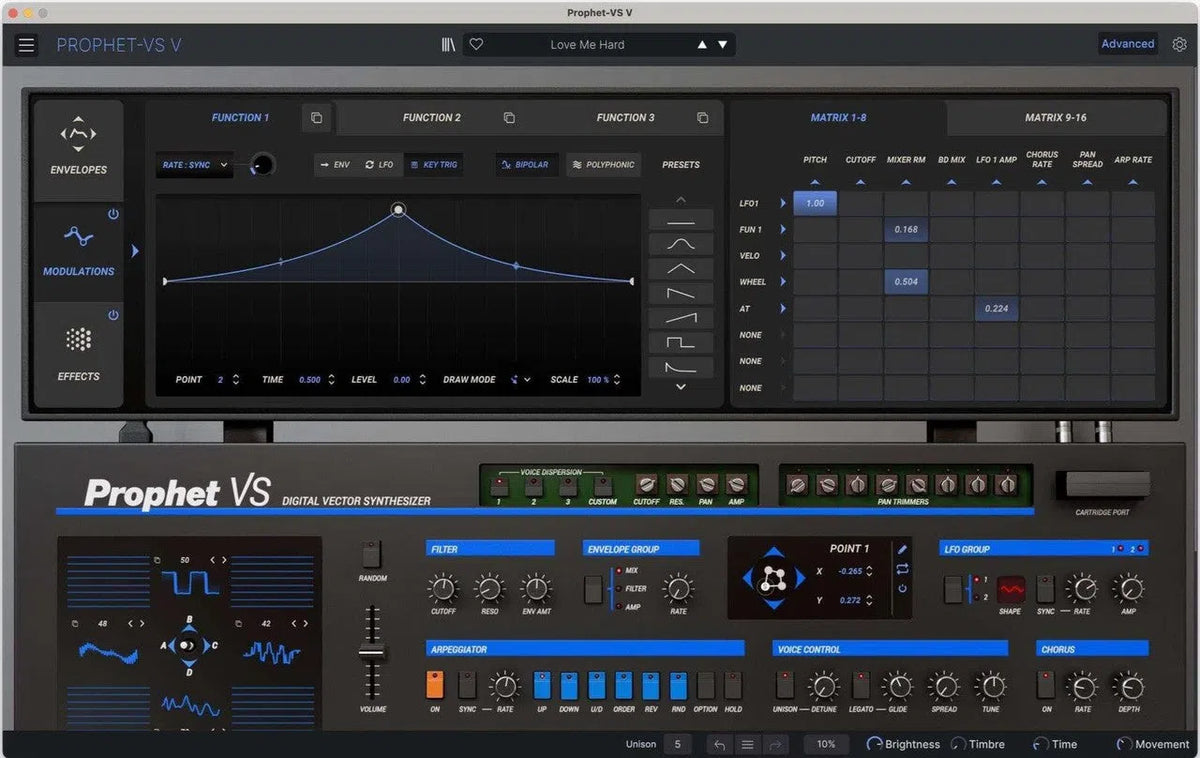This screenshot has width=1200, height=758.
Task: Select the square wave shape preset
Action: [x=680, y=343]
